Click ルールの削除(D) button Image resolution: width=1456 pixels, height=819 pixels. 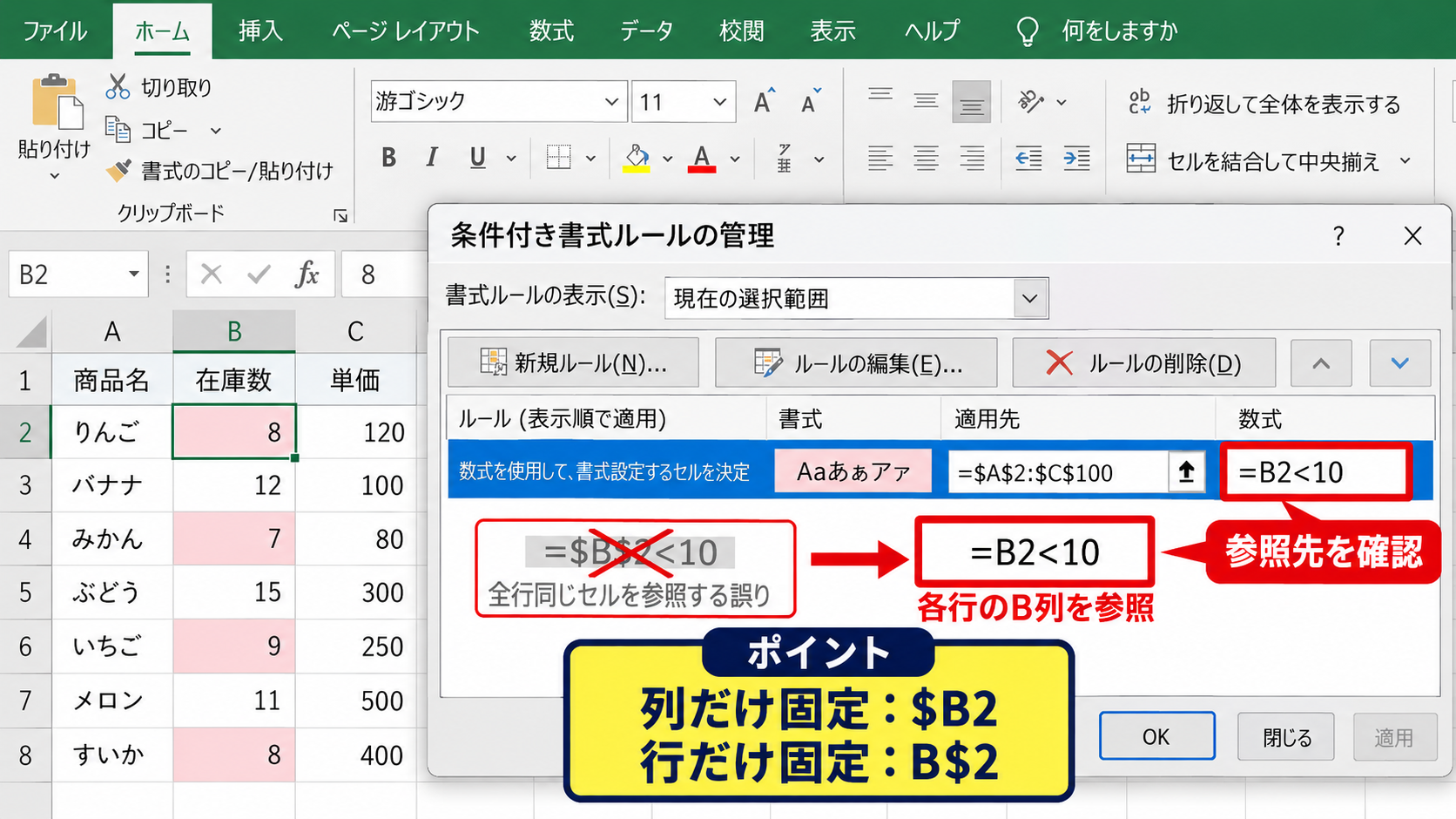pos(1143,362)
